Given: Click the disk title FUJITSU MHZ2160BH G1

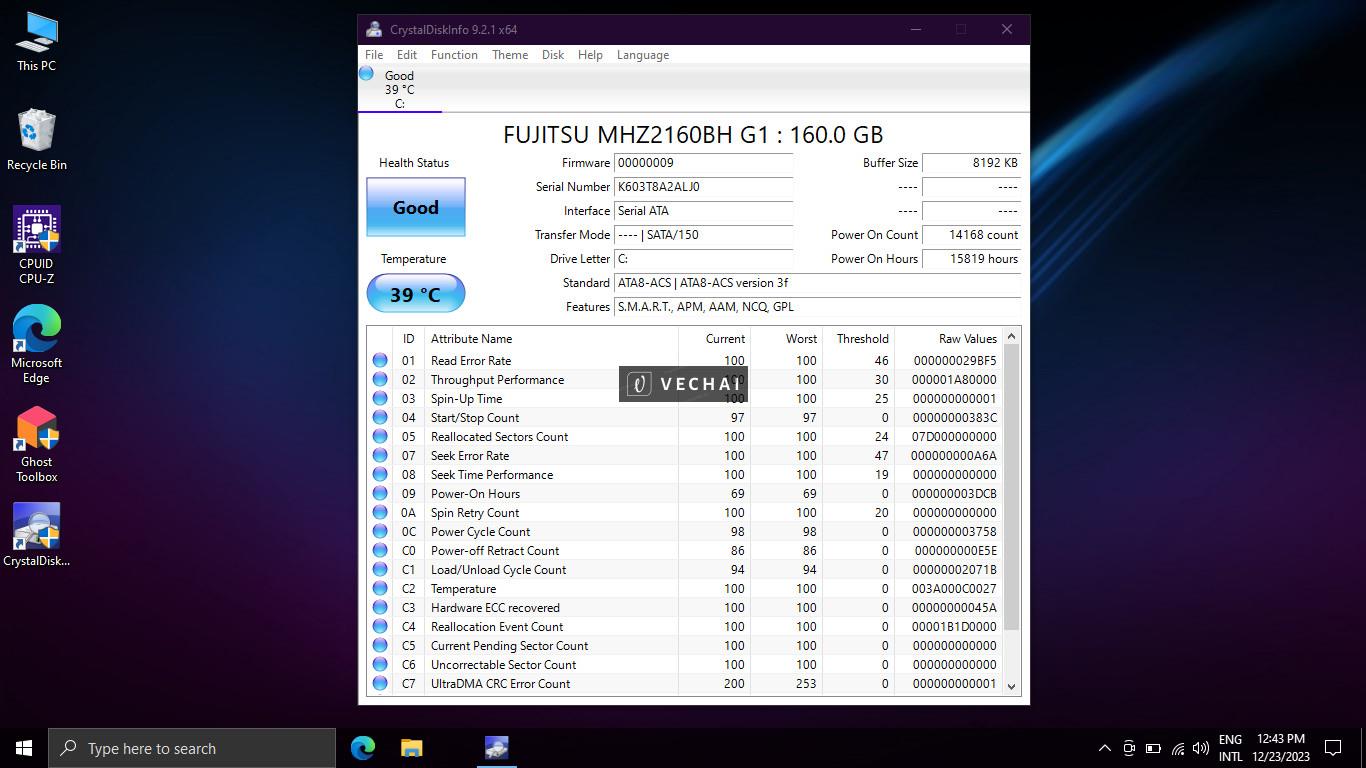Looking at the screenshot, I should (693, 135).
